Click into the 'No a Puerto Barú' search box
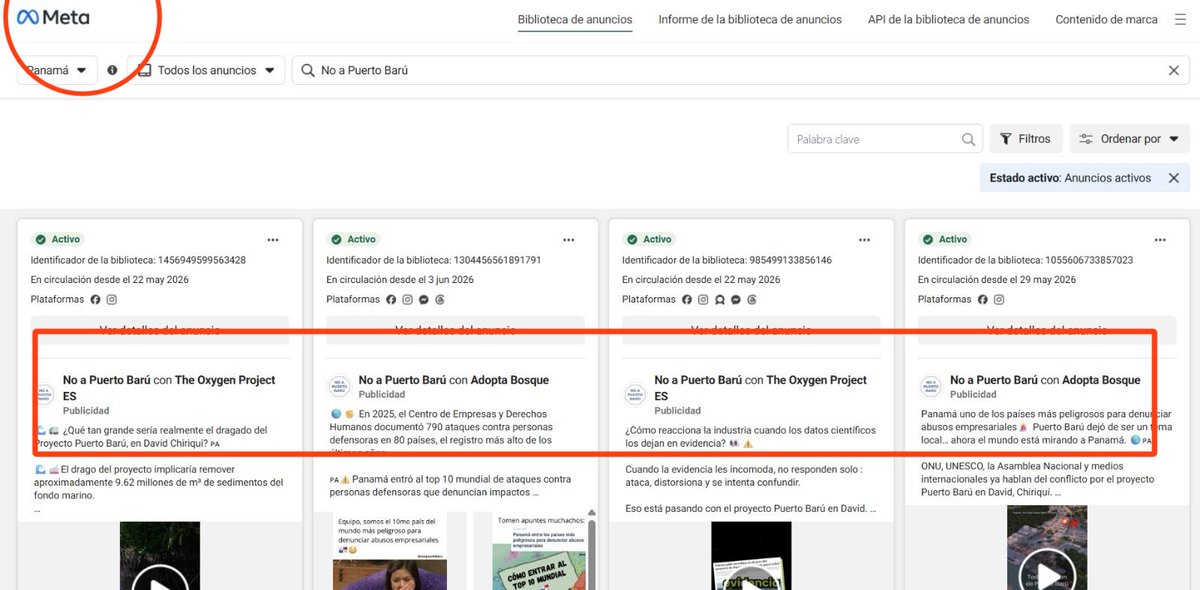 click(740, 70)
